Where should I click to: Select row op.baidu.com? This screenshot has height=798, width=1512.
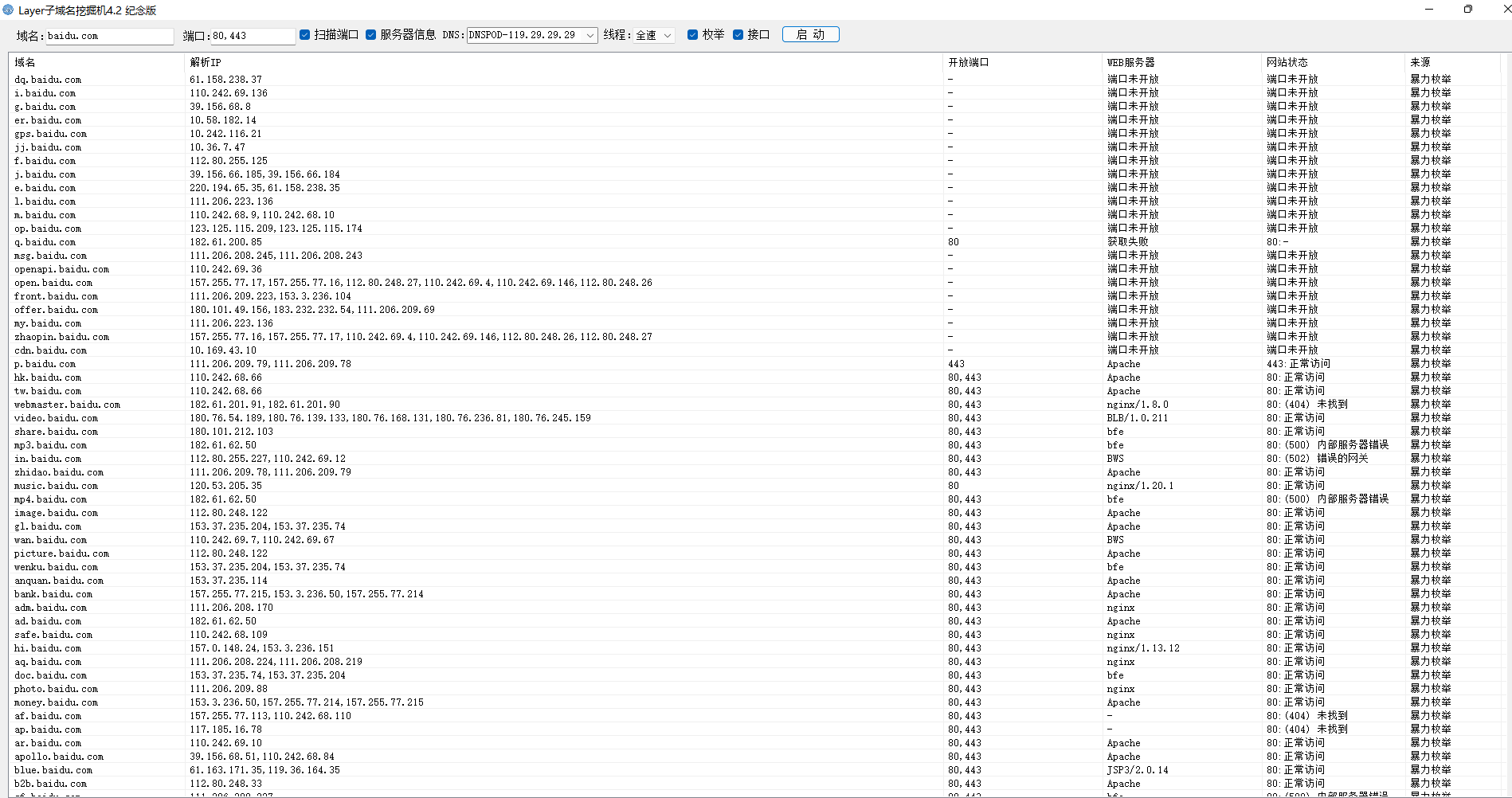[x=755, y=229]
